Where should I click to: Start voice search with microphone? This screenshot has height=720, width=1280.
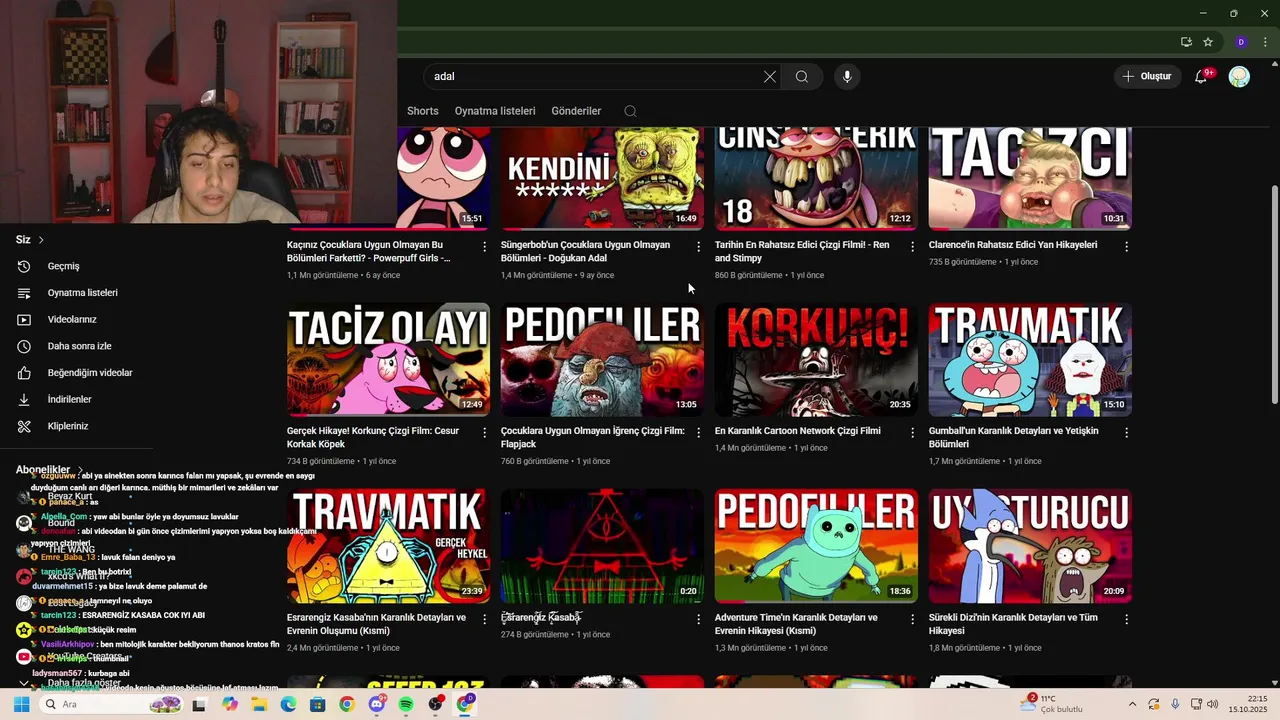[847, 77]
